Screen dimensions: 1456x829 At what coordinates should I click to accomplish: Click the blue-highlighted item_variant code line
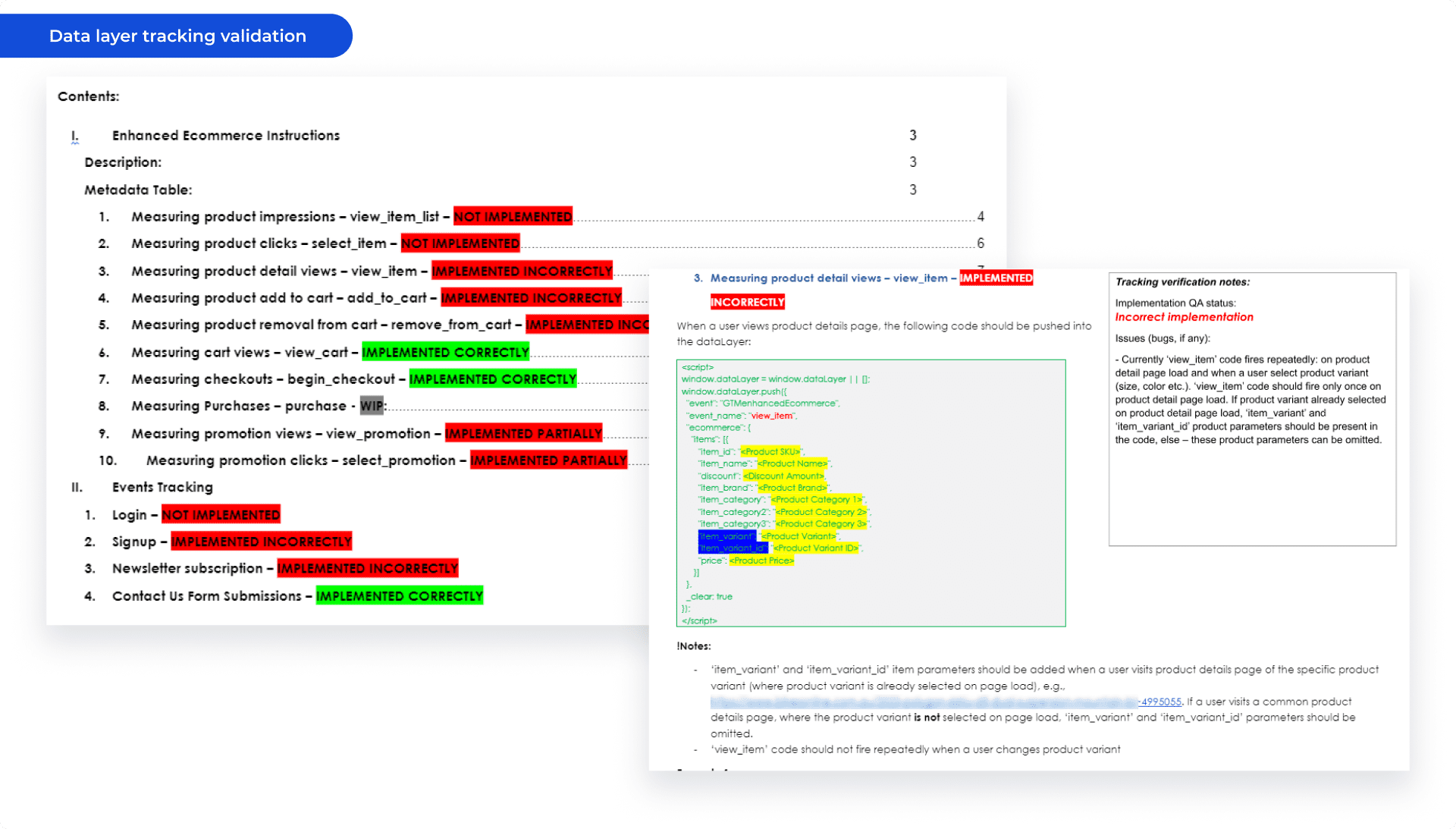click(x=726, y=536)
